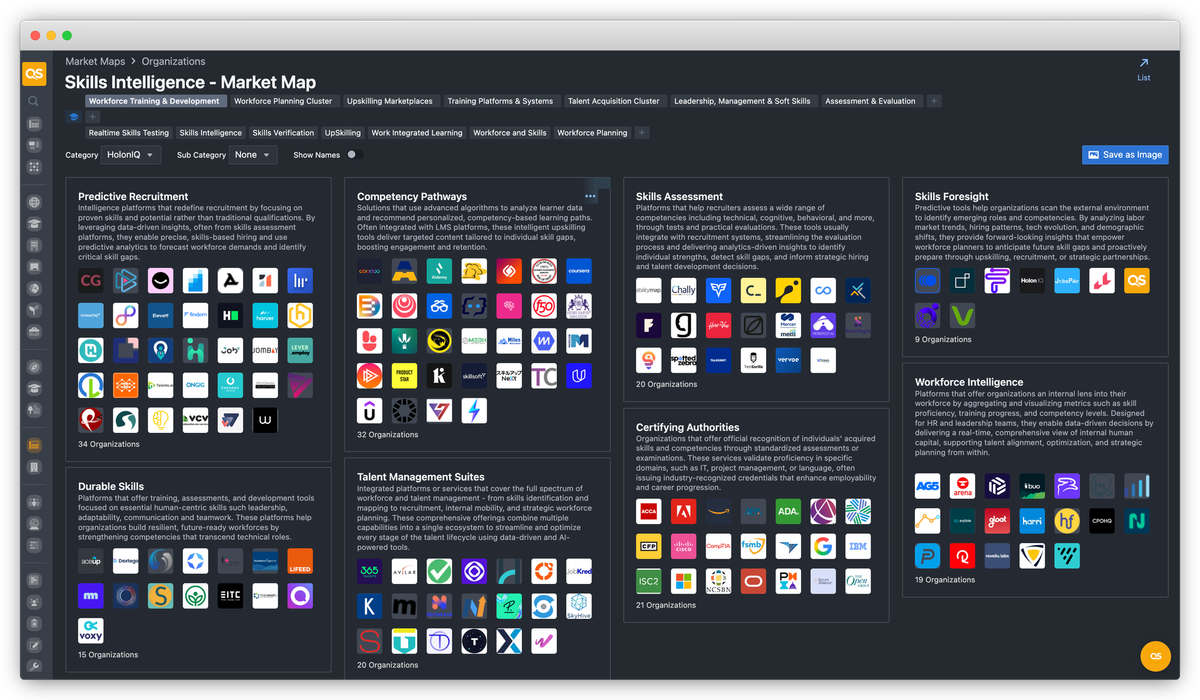Viewport: 1200px width, 700px height.
Task: Select the HolonIQ logo in Skills Foresight
Action: (x=1032, y=281)
